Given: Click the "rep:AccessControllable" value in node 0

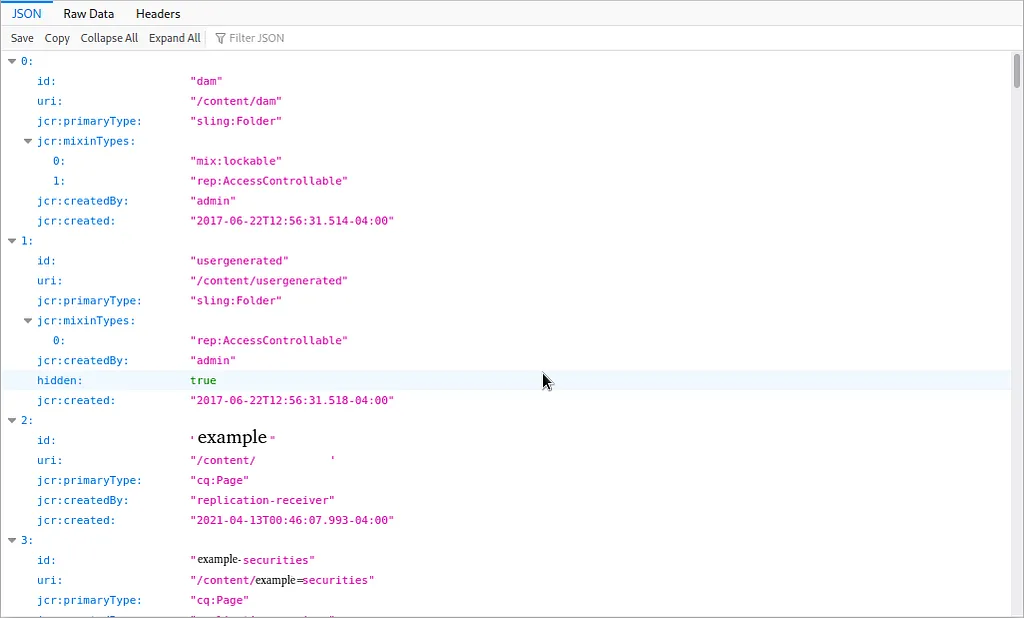Looking at the screenshot, I should coord(268,181).
